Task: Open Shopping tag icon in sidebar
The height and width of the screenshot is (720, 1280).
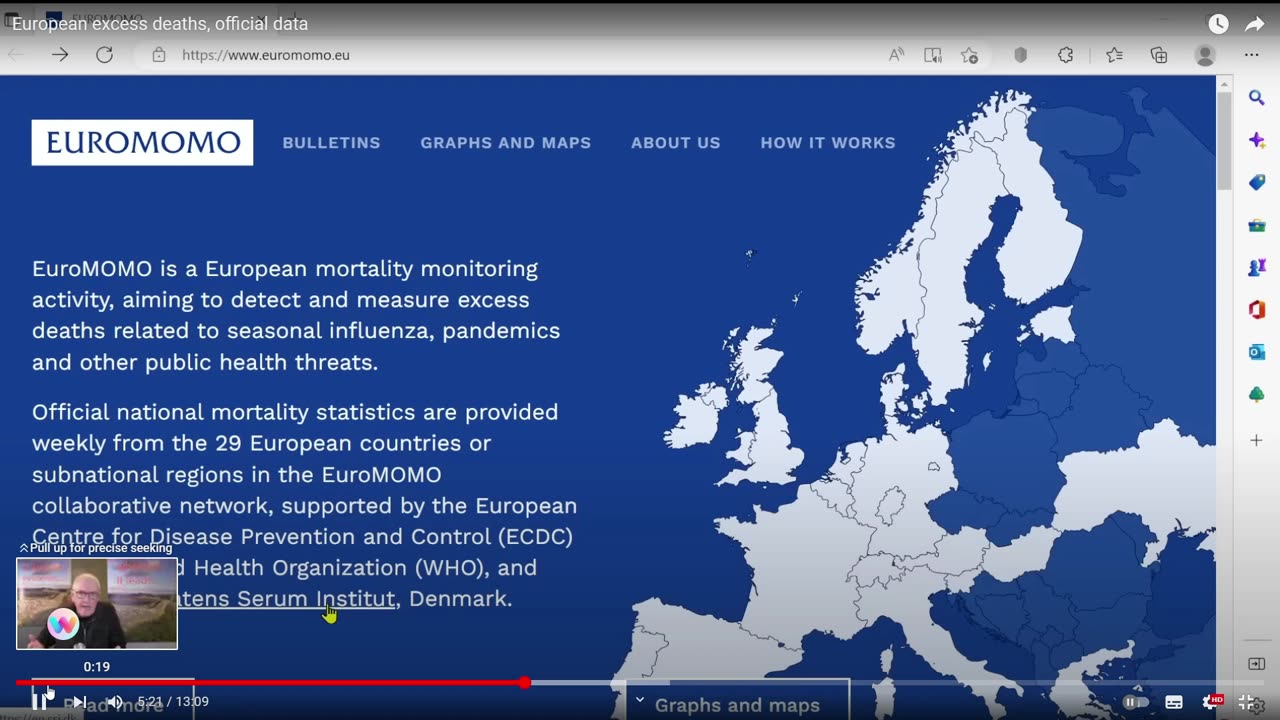Action: 1257,182
